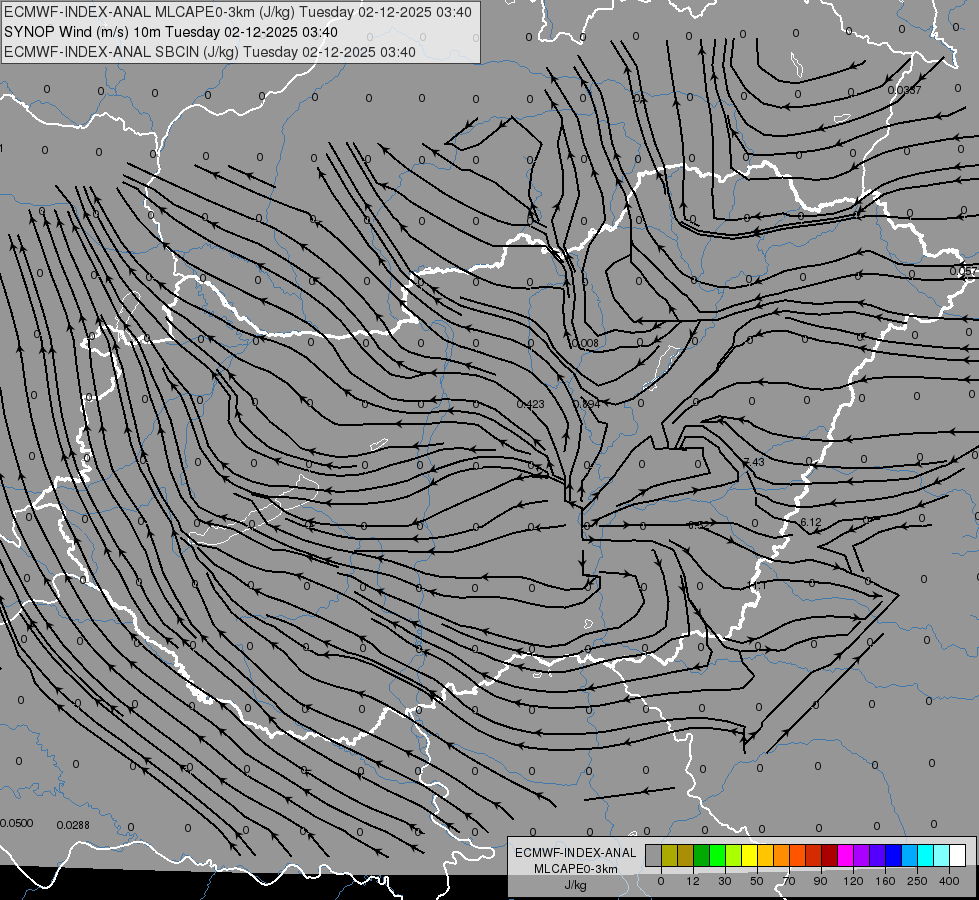The width and height of the screenshot is (979, 900).
Task: Click the legend label '30'
Action: coord(725,881)
